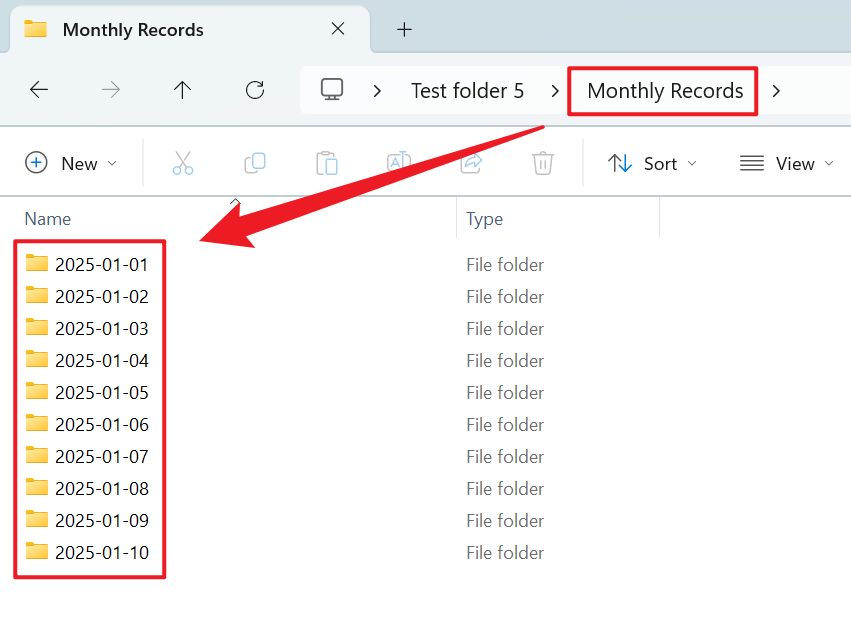Open the View layout dropdown
Screen dimensions: 851x619
[x=786, y=163]
